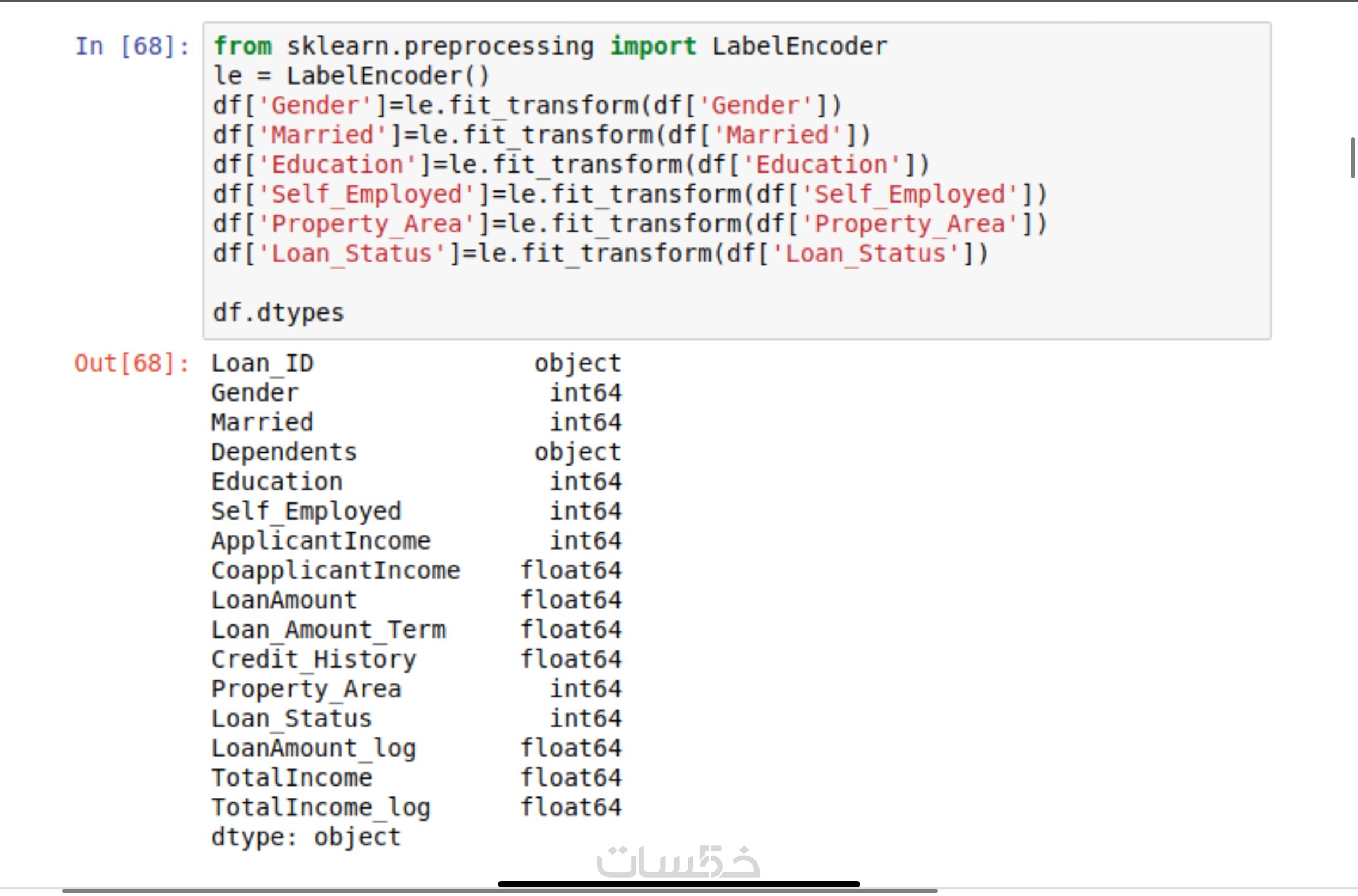Click the Loan_ID object output row
The width and height of the screenshot is (1358, 896).
click(x=415, y=363)
